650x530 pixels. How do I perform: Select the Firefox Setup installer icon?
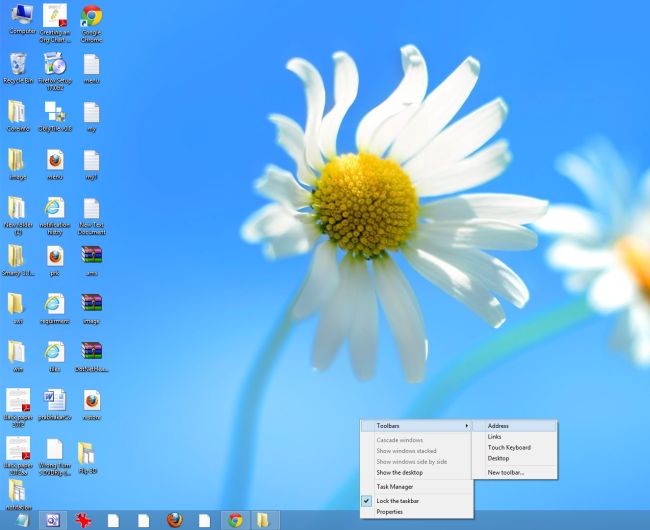pyautogui.click(x=55, y=71)
